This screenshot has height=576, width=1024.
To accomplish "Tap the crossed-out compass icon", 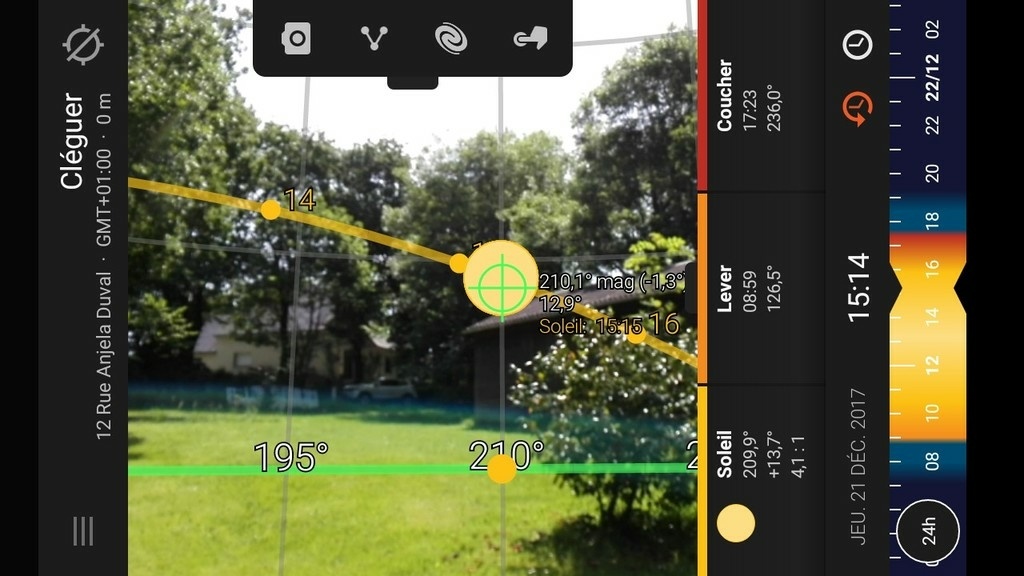I will click(x=83, y=44).
